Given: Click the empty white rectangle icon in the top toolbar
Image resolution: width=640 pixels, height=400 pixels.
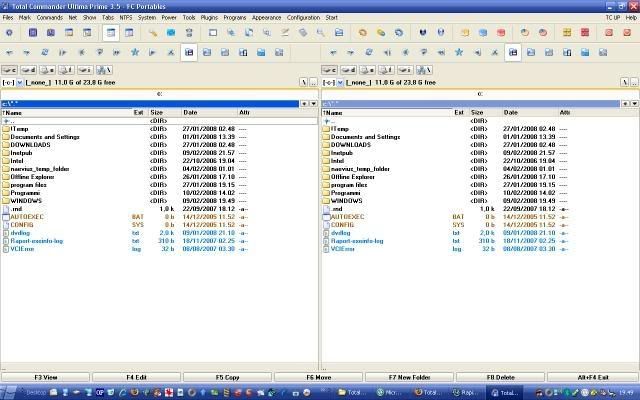Looking at the screenshot, I should click(x=213, y=33).
